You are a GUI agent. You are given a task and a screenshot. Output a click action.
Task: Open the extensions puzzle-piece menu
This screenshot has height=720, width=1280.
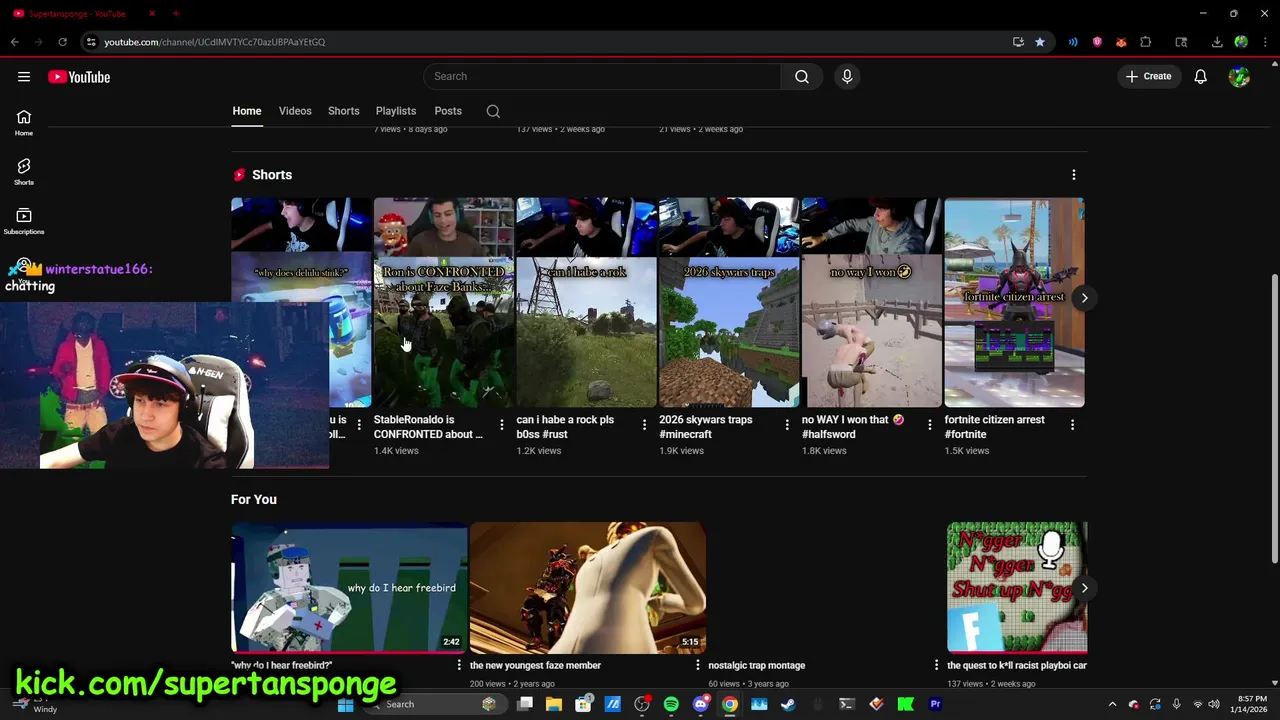click(x=1146, y=42)
